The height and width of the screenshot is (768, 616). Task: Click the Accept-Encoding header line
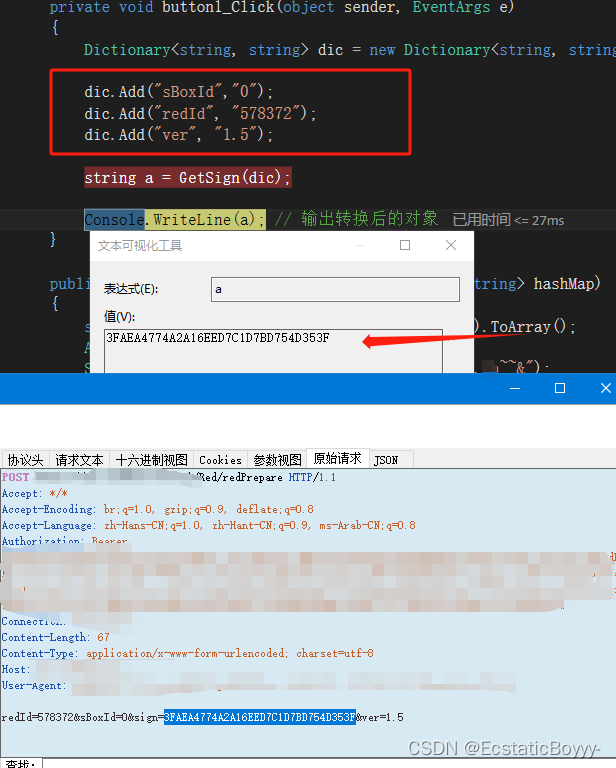(157, 509)
